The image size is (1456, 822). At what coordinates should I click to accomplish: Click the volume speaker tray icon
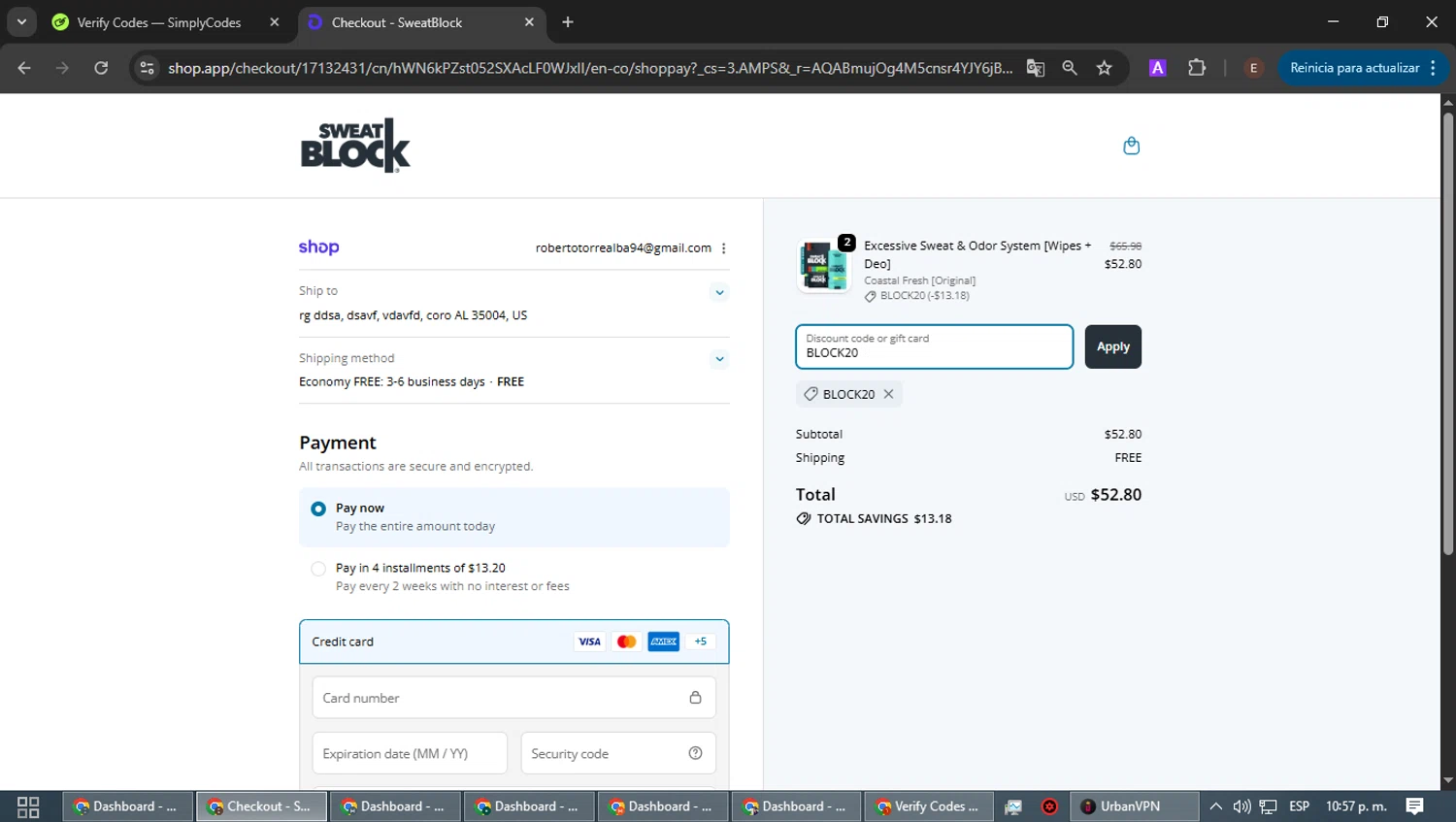tap(1241, 806)
